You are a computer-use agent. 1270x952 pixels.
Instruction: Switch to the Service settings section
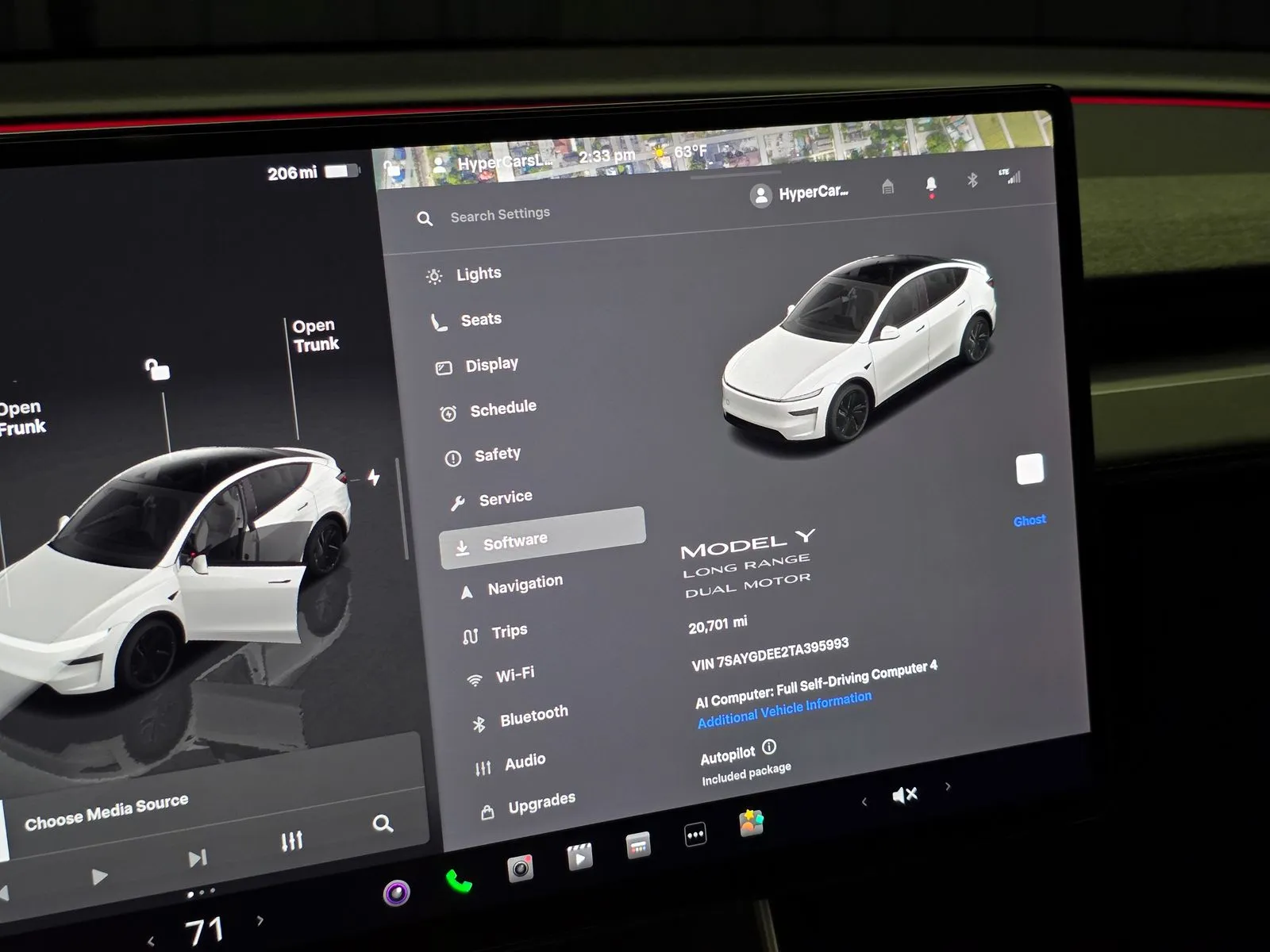505,496
